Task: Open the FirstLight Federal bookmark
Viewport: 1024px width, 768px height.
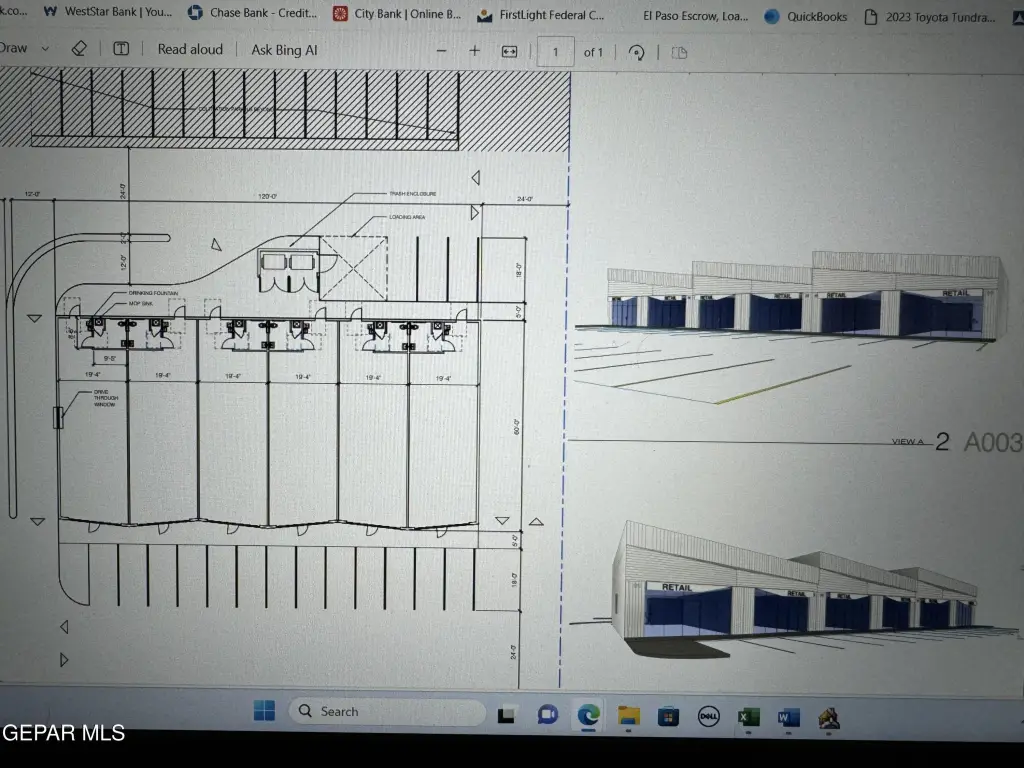Action: pyautogui.click(x=541, y=14)
